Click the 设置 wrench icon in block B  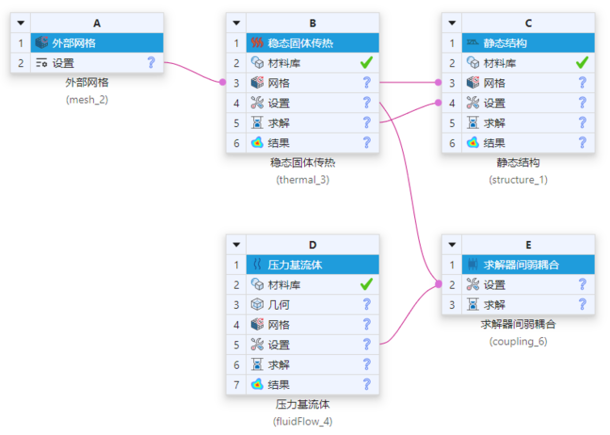click(x=257, y=103)
